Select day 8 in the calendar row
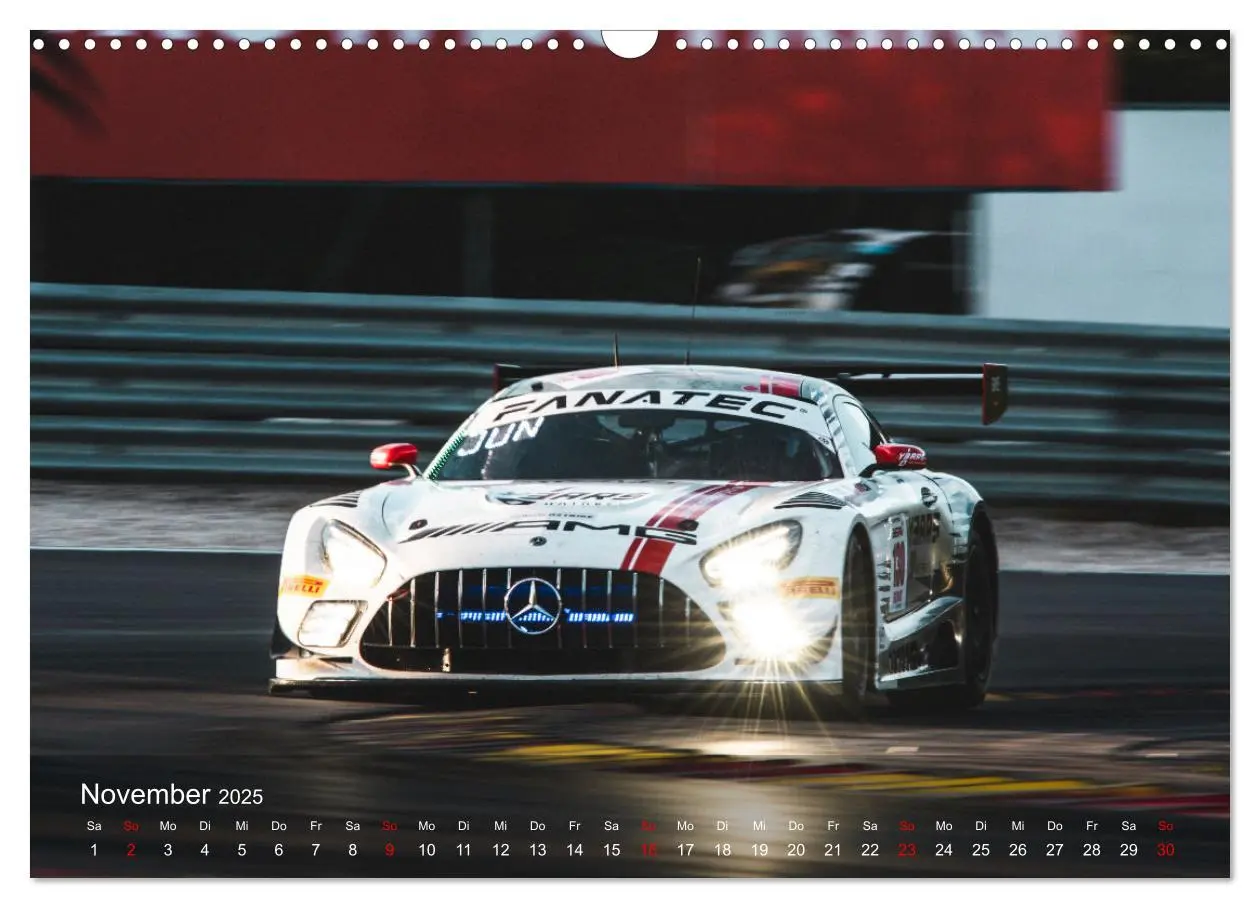 tap(353, 850)
